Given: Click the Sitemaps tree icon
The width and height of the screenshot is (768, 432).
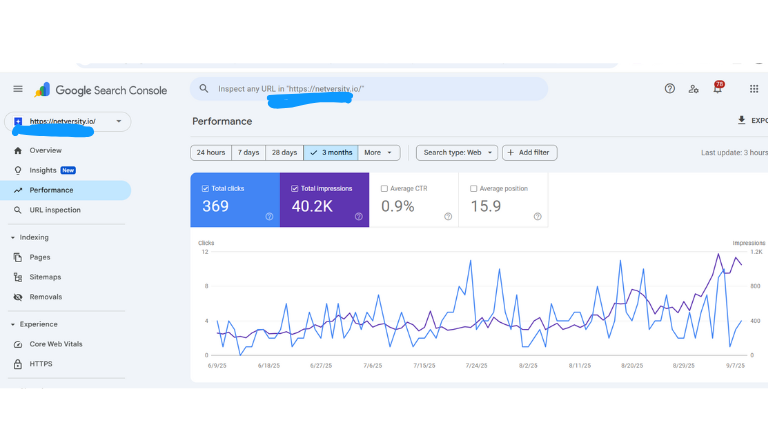Looking at the screenshot, I should tap(18, 277).
